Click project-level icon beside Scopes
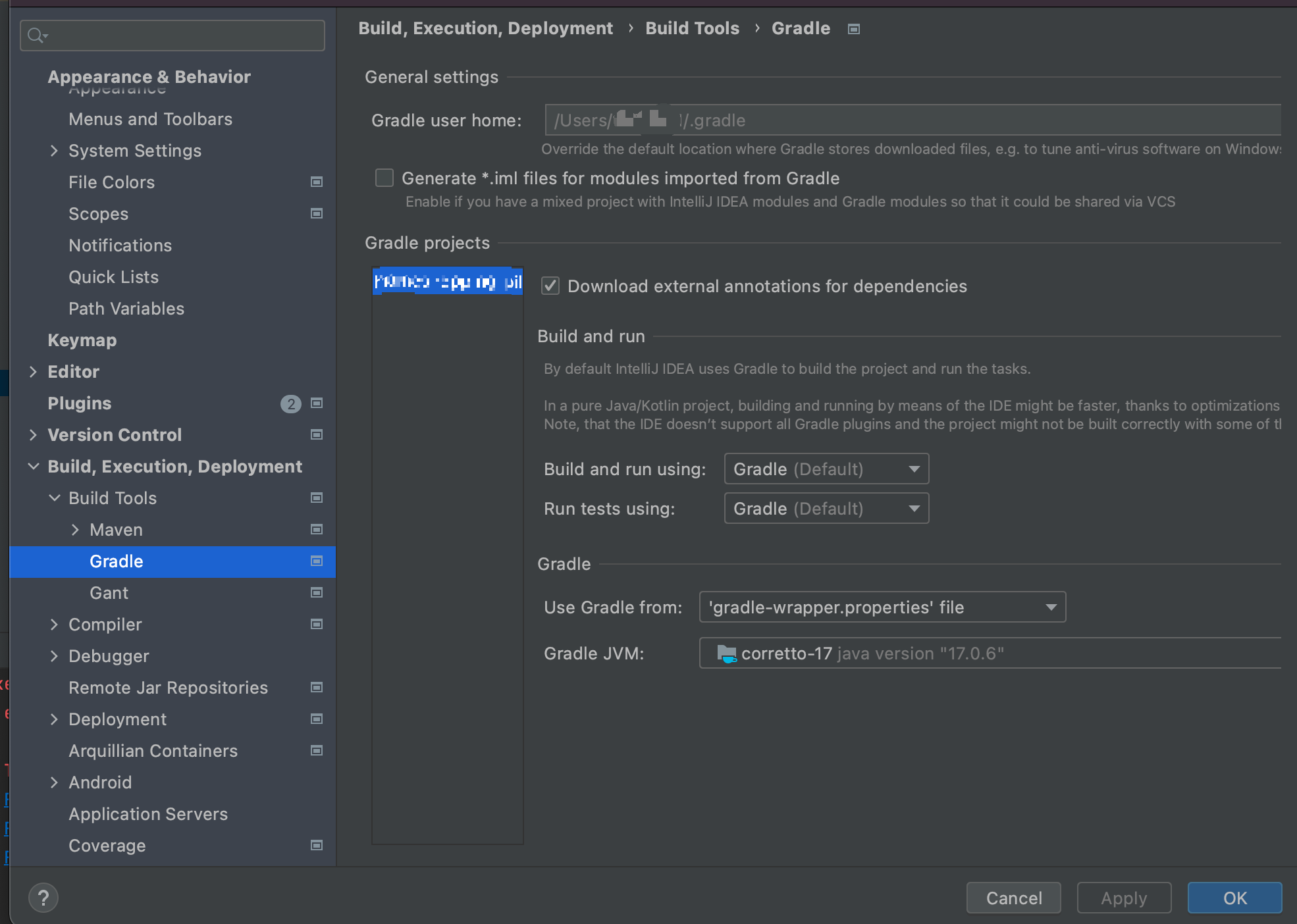The image size is (1297, 924). pyautogui.click(x=317, y=214)
